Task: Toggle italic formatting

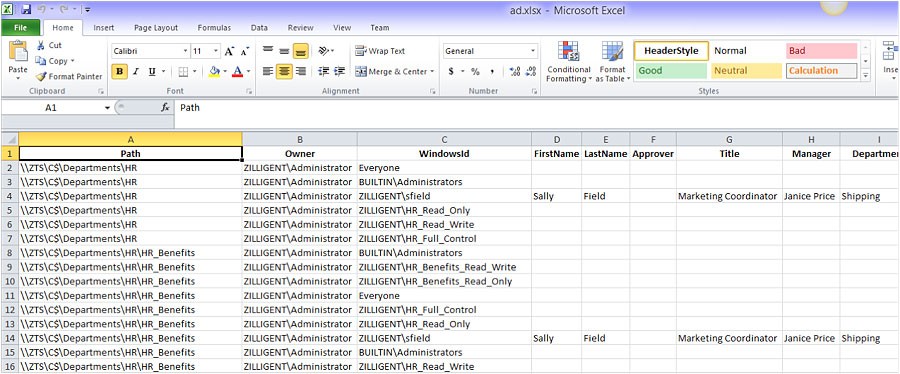Action: point(136,72)
